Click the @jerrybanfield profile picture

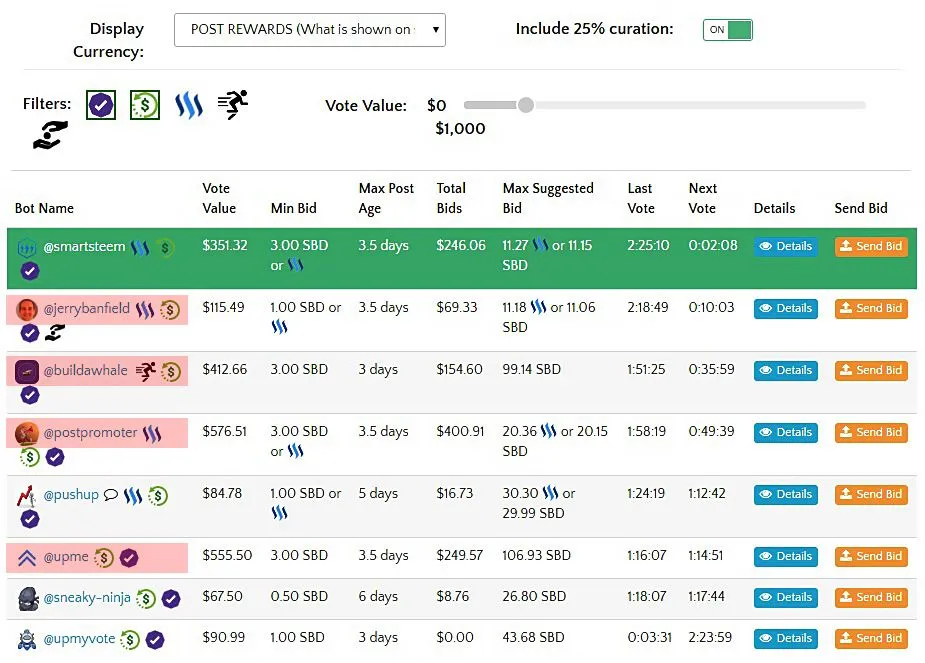click(x=27, y=310)
